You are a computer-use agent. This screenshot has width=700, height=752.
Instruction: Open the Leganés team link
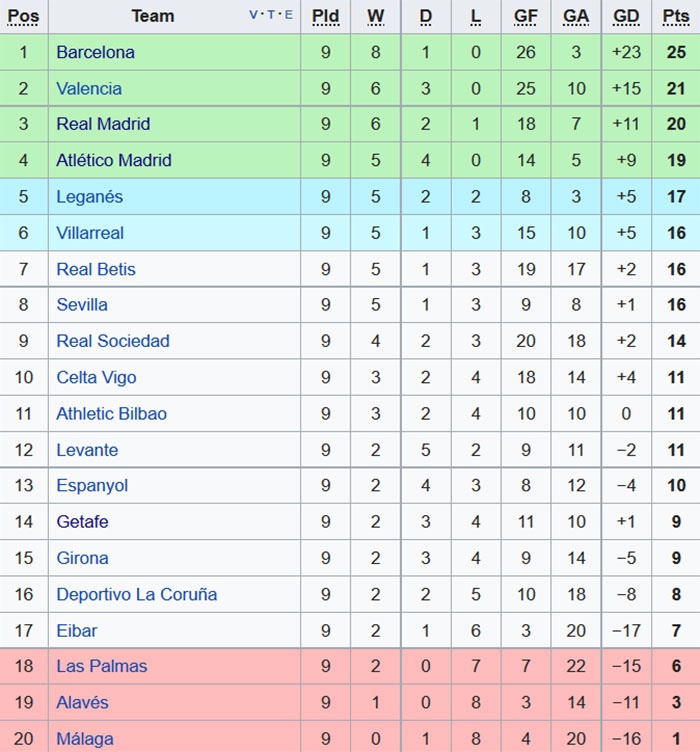(x=89, y=197)
